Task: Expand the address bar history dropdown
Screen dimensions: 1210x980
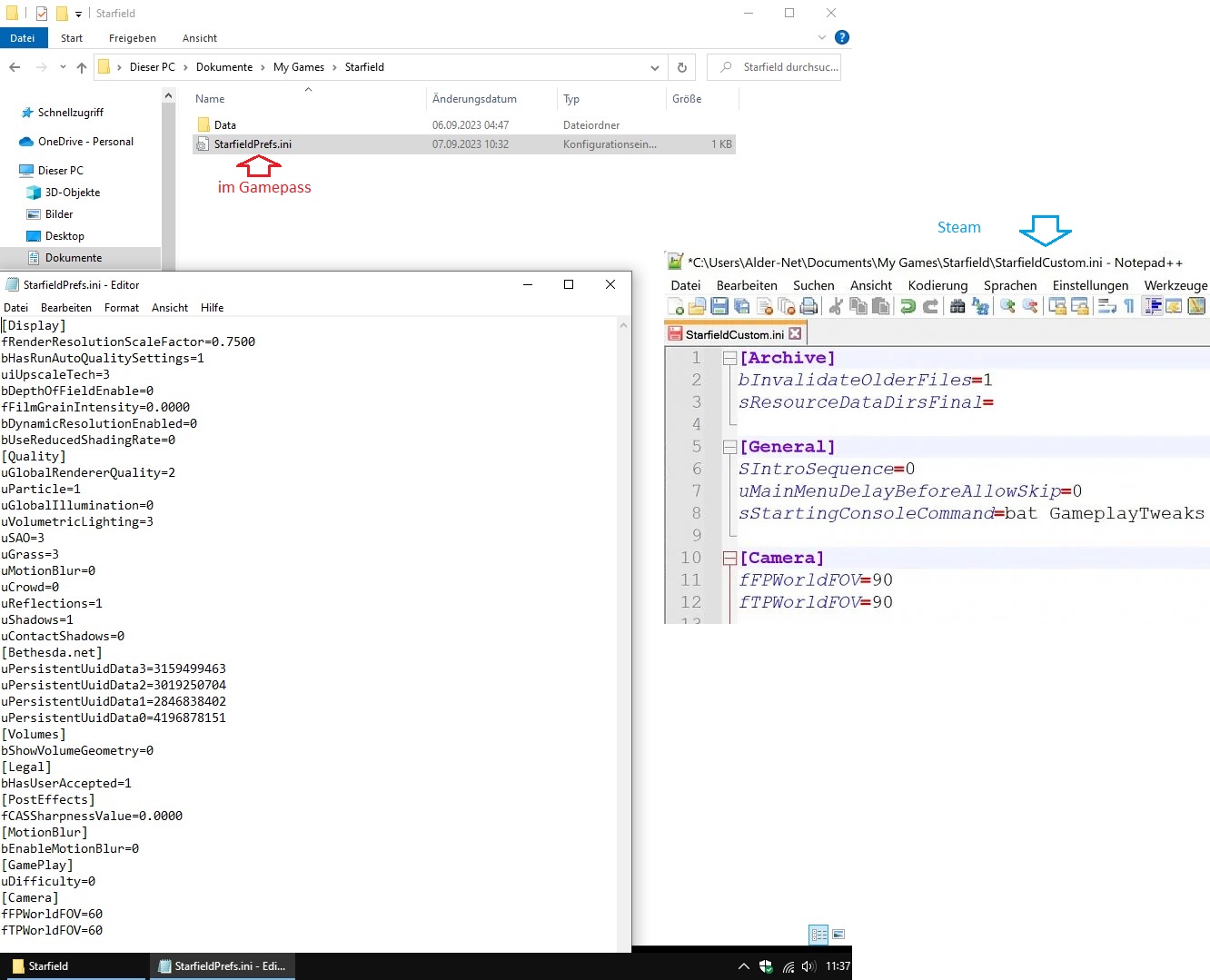Action: point(654,67)
